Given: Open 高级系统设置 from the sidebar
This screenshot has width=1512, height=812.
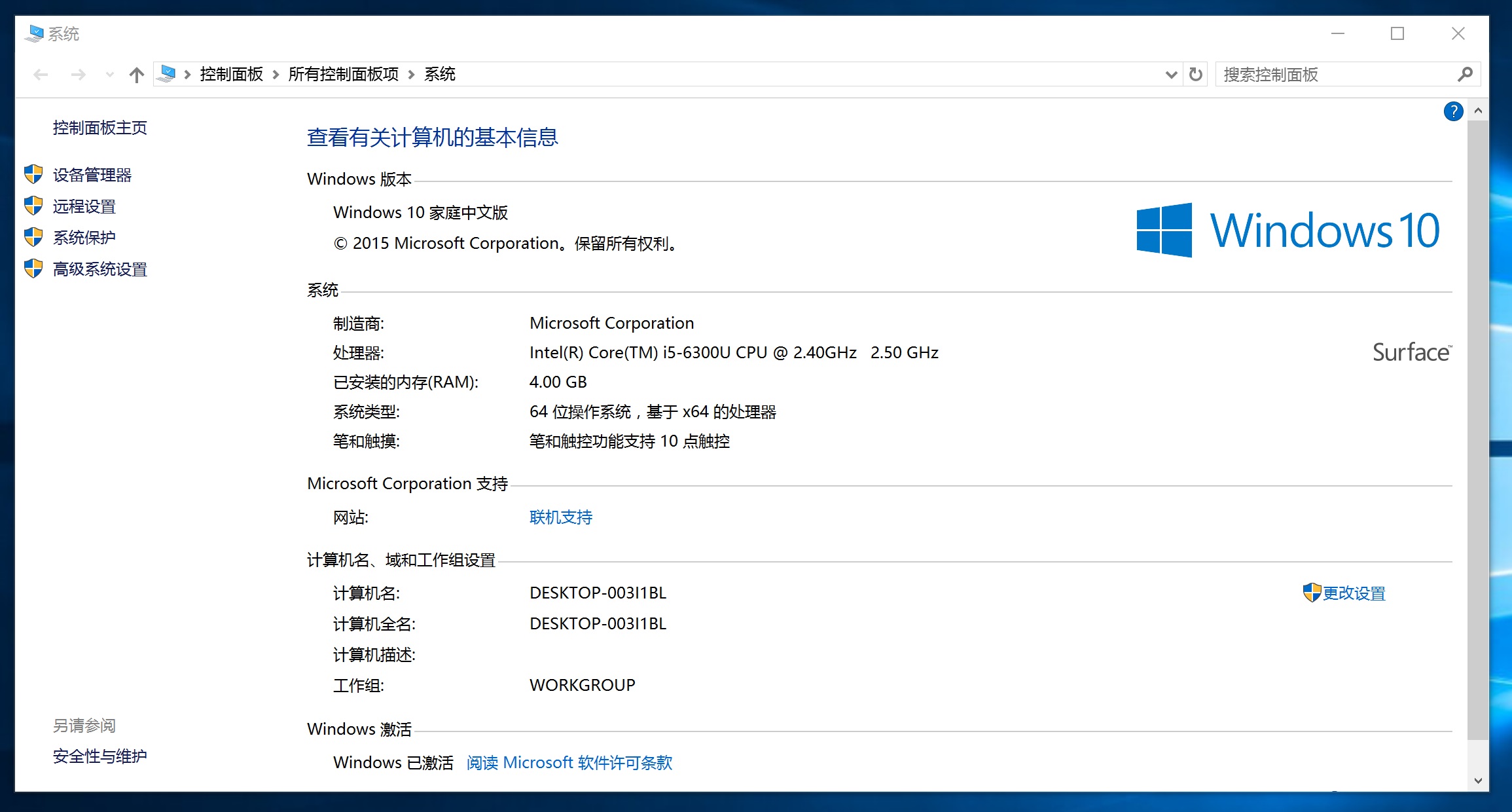Looking at the screenshot, I should pyautogui.click(x=100, y=269).
